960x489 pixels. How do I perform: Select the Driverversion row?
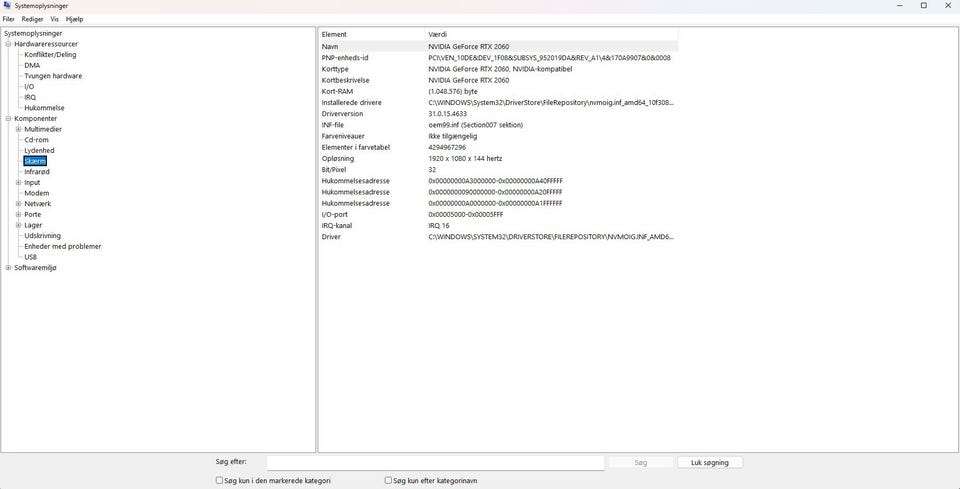pos(498,114)
